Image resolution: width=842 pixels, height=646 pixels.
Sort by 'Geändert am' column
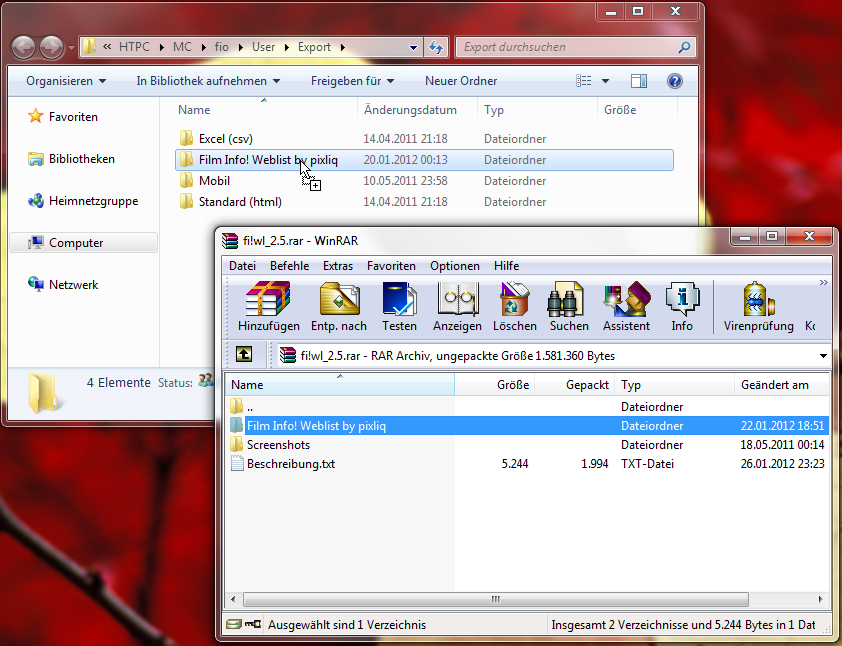coord(781,384)
